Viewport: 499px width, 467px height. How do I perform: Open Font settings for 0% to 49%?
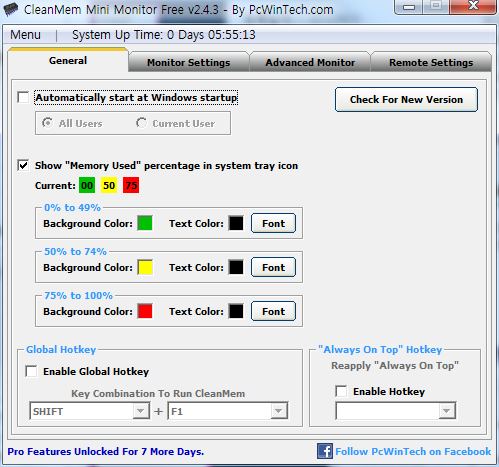[273, 223]
